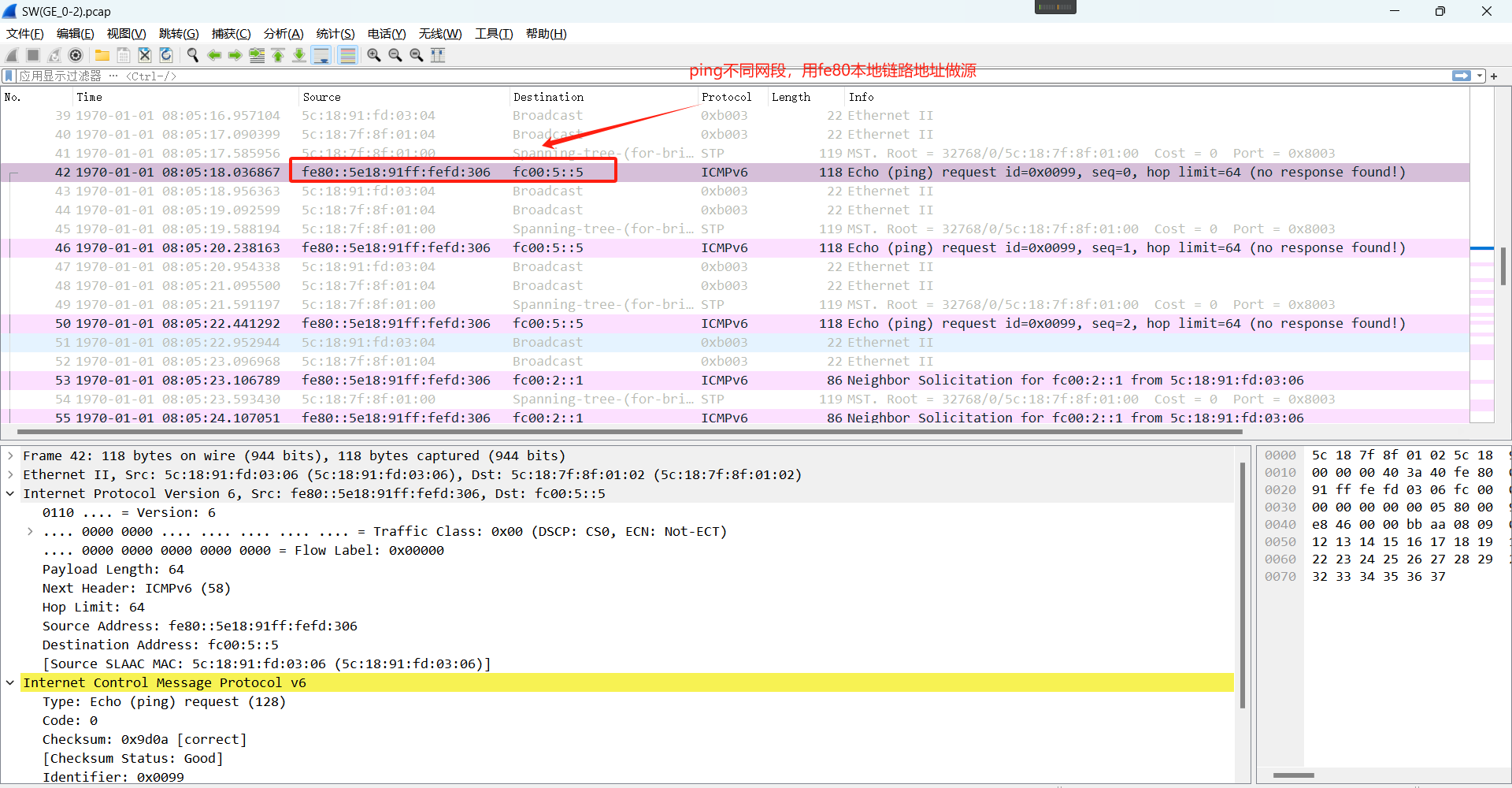1512x788 pixels.
Task: Select packet 46 Echo request seq=1
Action: tap(735, 248)
